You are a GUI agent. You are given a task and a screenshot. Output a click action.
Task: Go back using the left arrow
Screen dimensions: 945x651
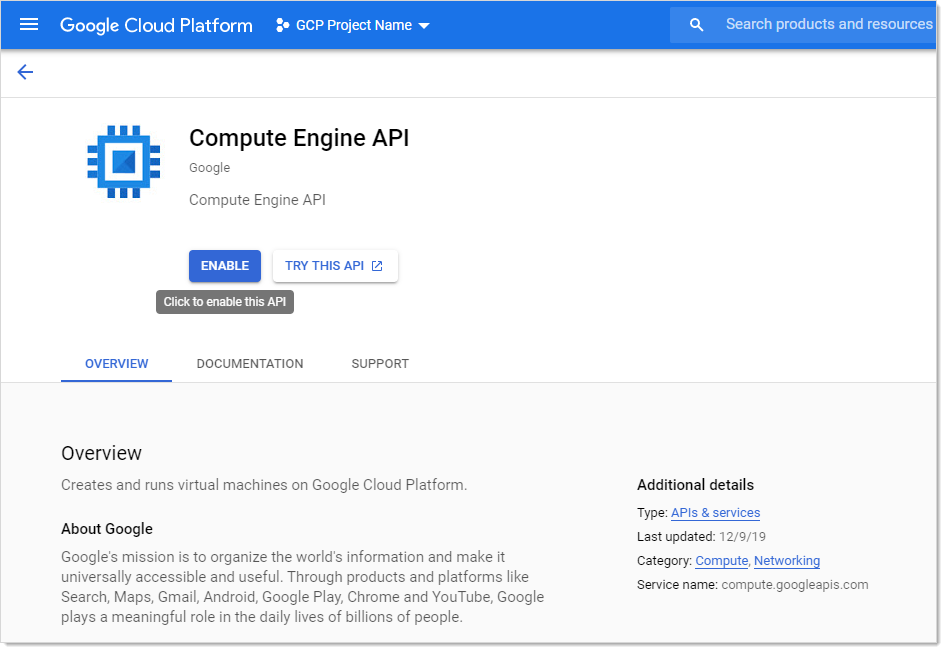click(x=25, y=72)
